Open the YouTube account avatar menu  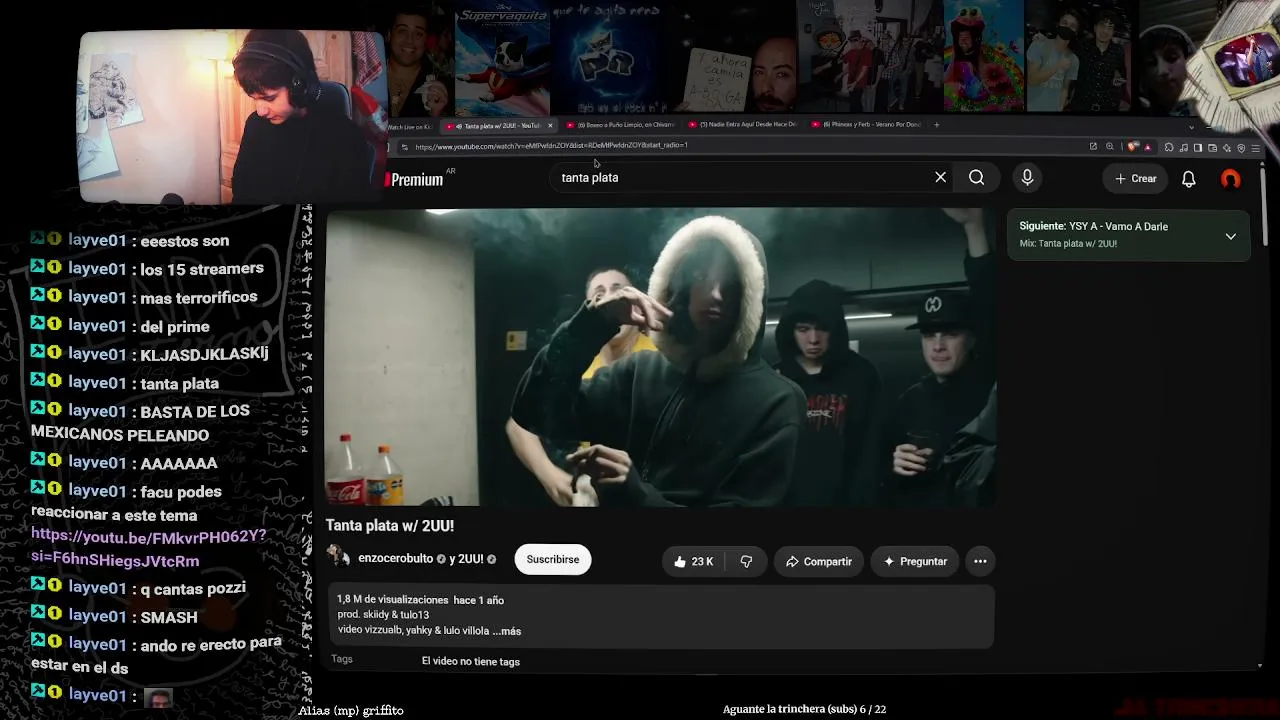[x=1231, y=179]
